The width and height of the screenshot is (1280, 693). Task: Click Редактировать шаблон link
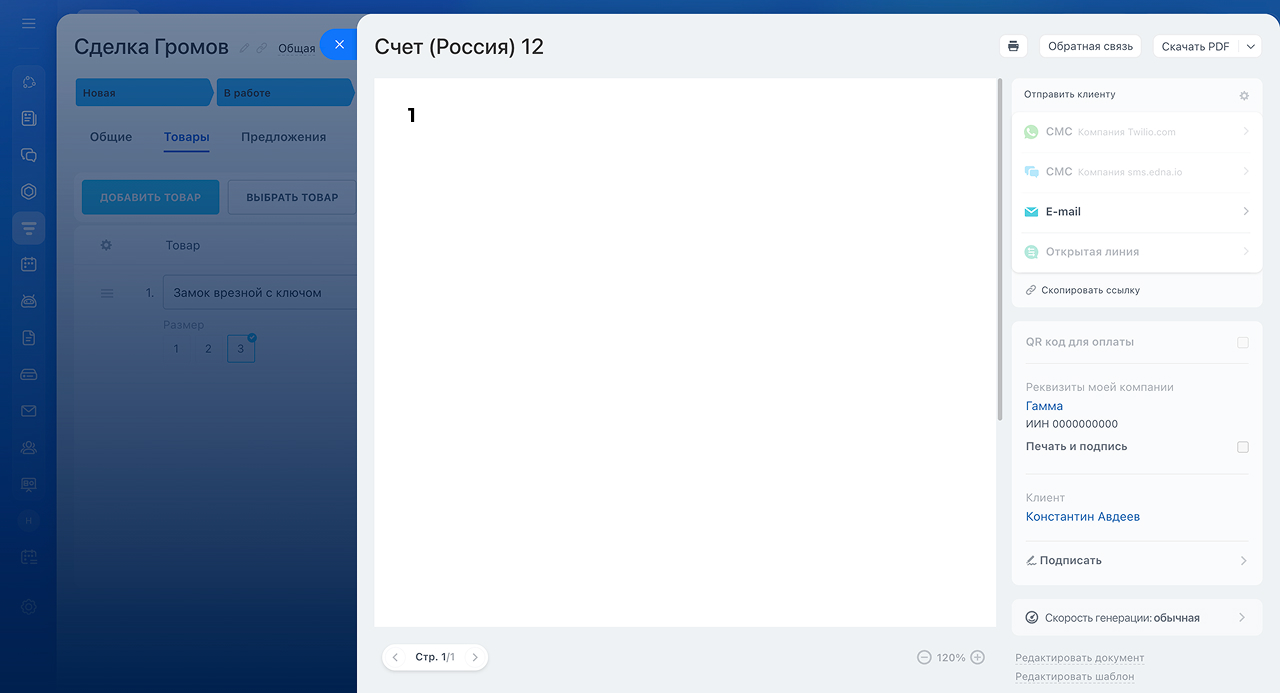tap(1074, 676)
